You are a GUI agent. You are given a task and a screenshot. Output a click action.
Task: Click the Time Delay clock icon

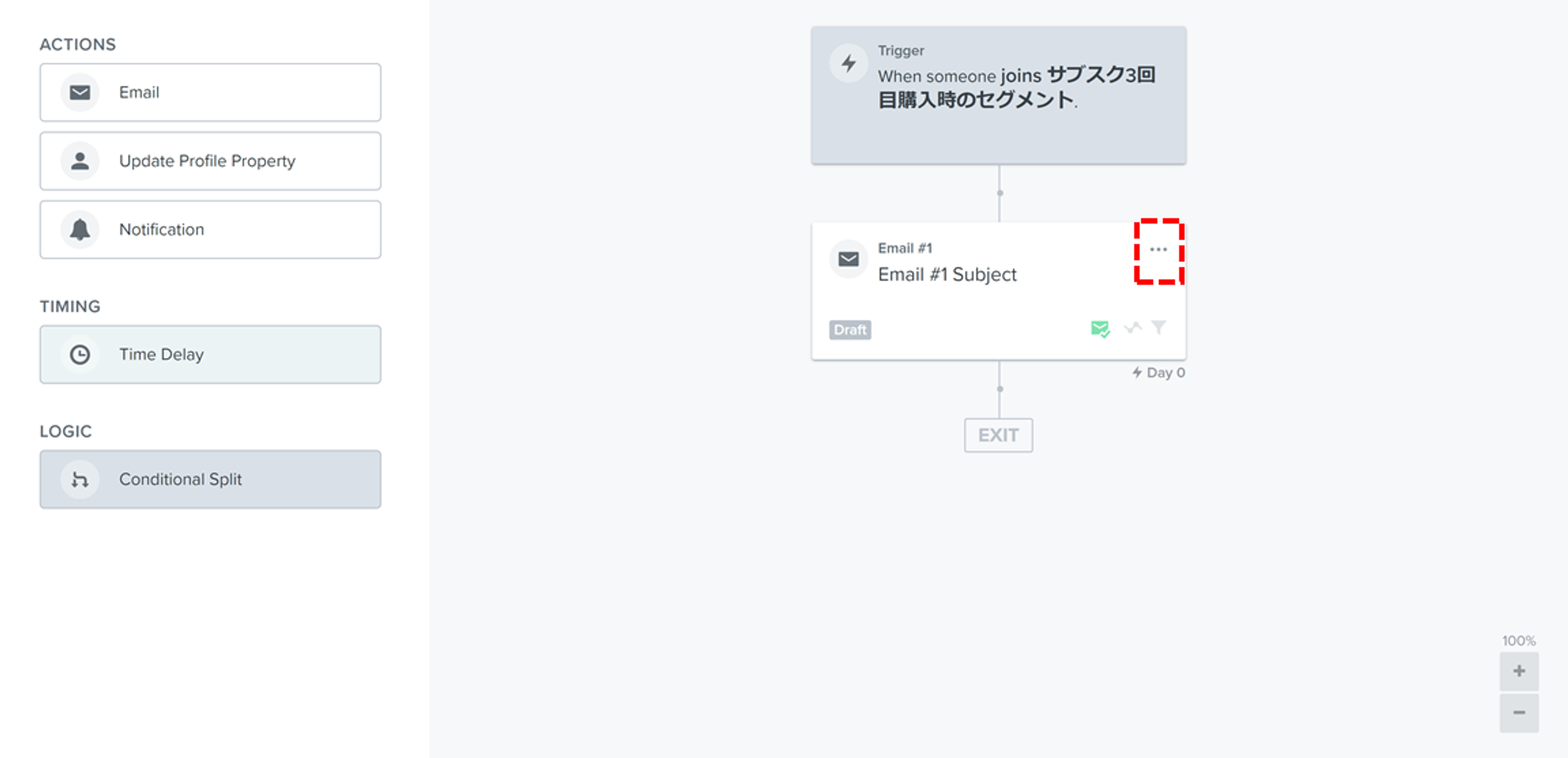click(80, 355)
